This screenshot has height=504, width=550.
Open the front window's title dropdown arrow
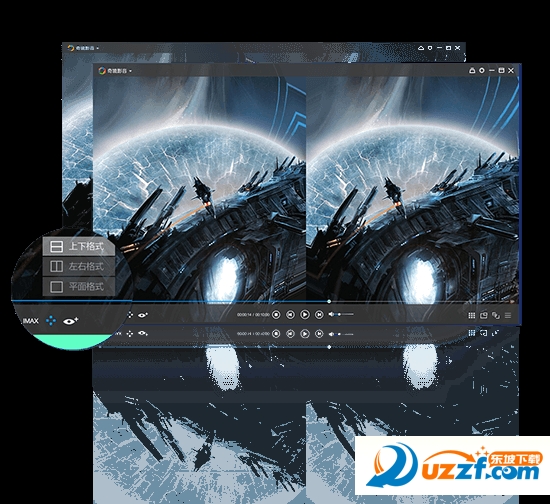tap(130, 71)
